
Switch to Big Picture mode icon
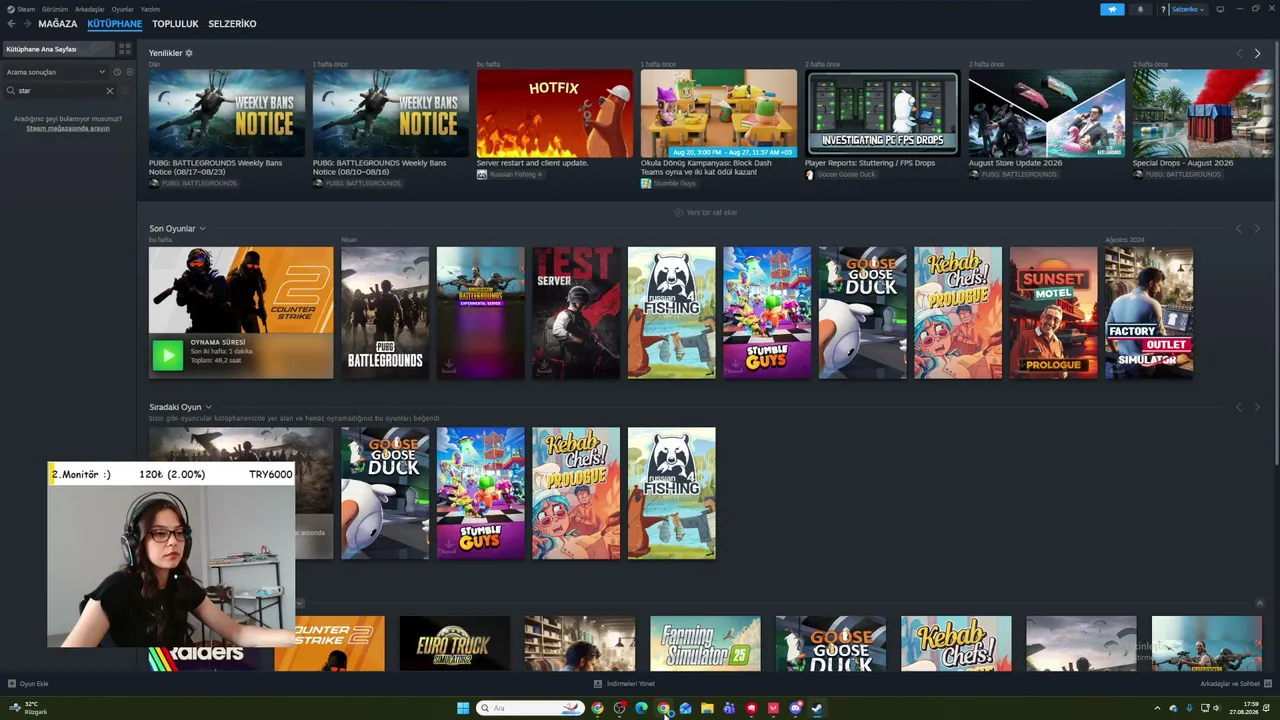[x=1220, y=9]
